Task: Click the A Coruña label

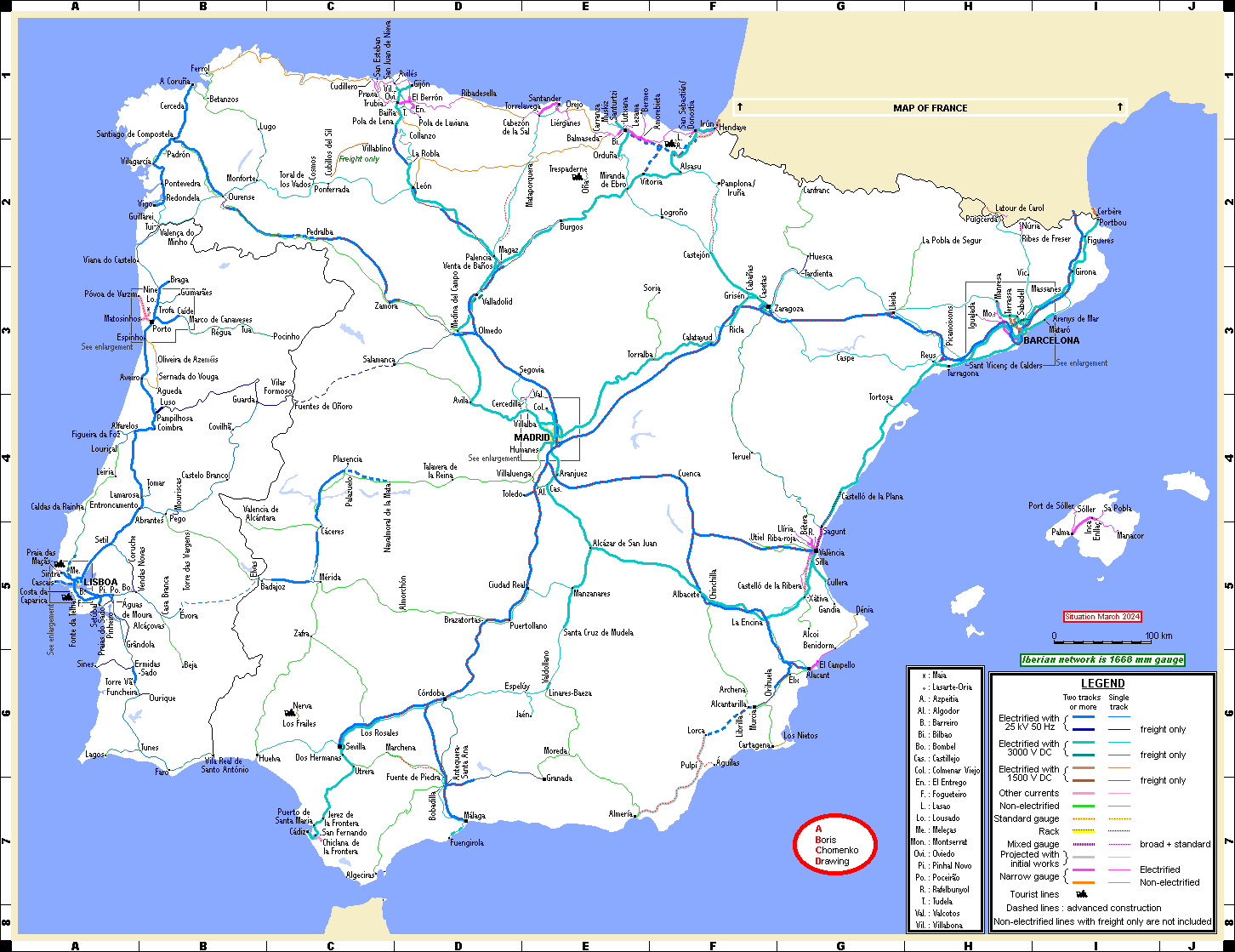Action: tap(174, 82)
